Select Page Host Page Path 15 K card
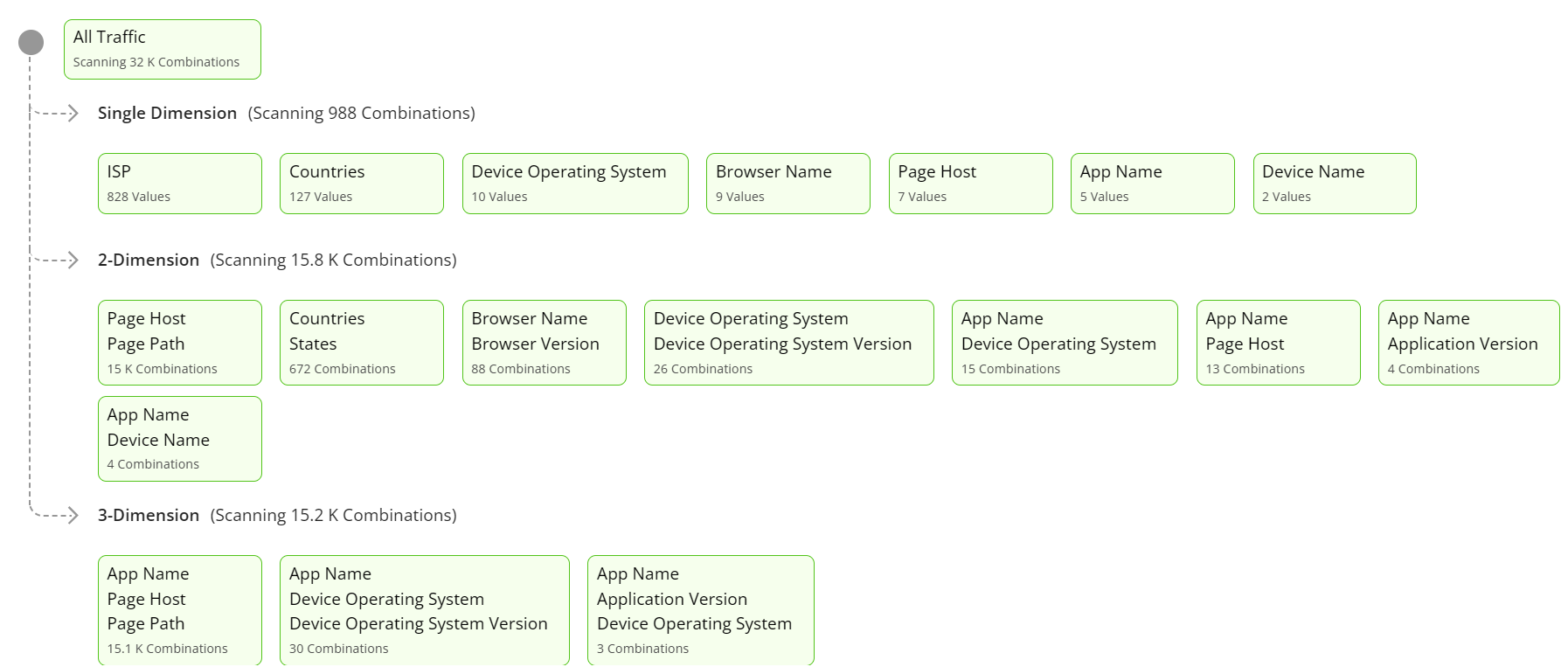 tap(180, 343)
